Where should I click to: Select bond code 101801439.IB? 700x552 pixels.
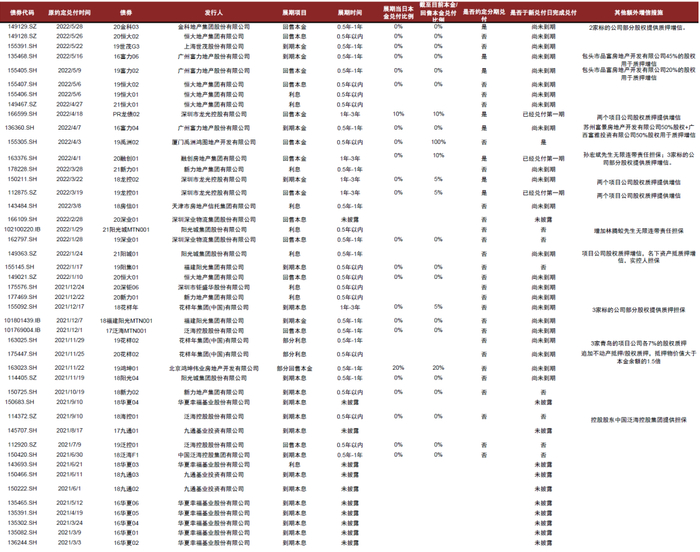coord(22,321)
